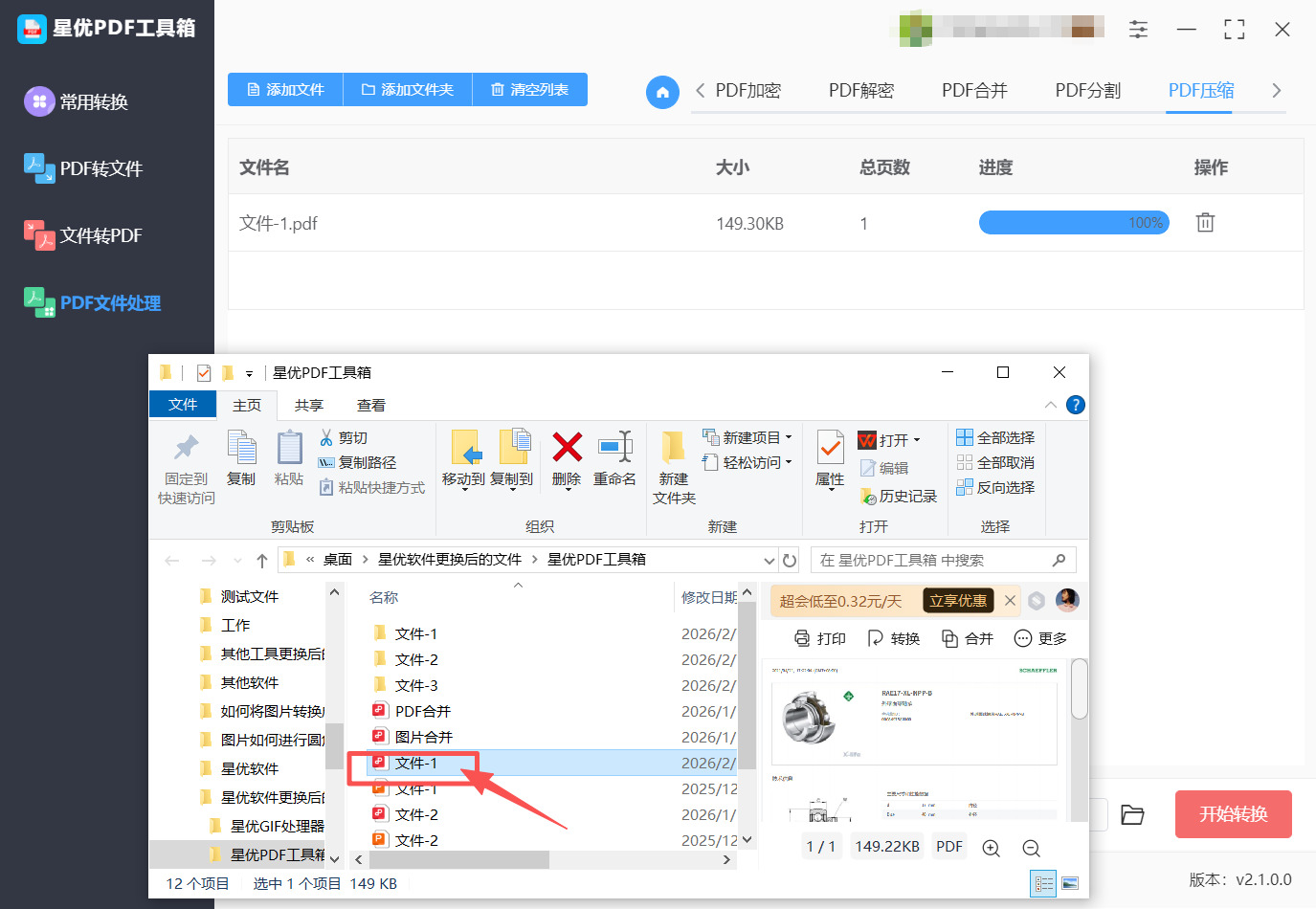Switch Explorer to details view icon

click(x=1043, y=883)
